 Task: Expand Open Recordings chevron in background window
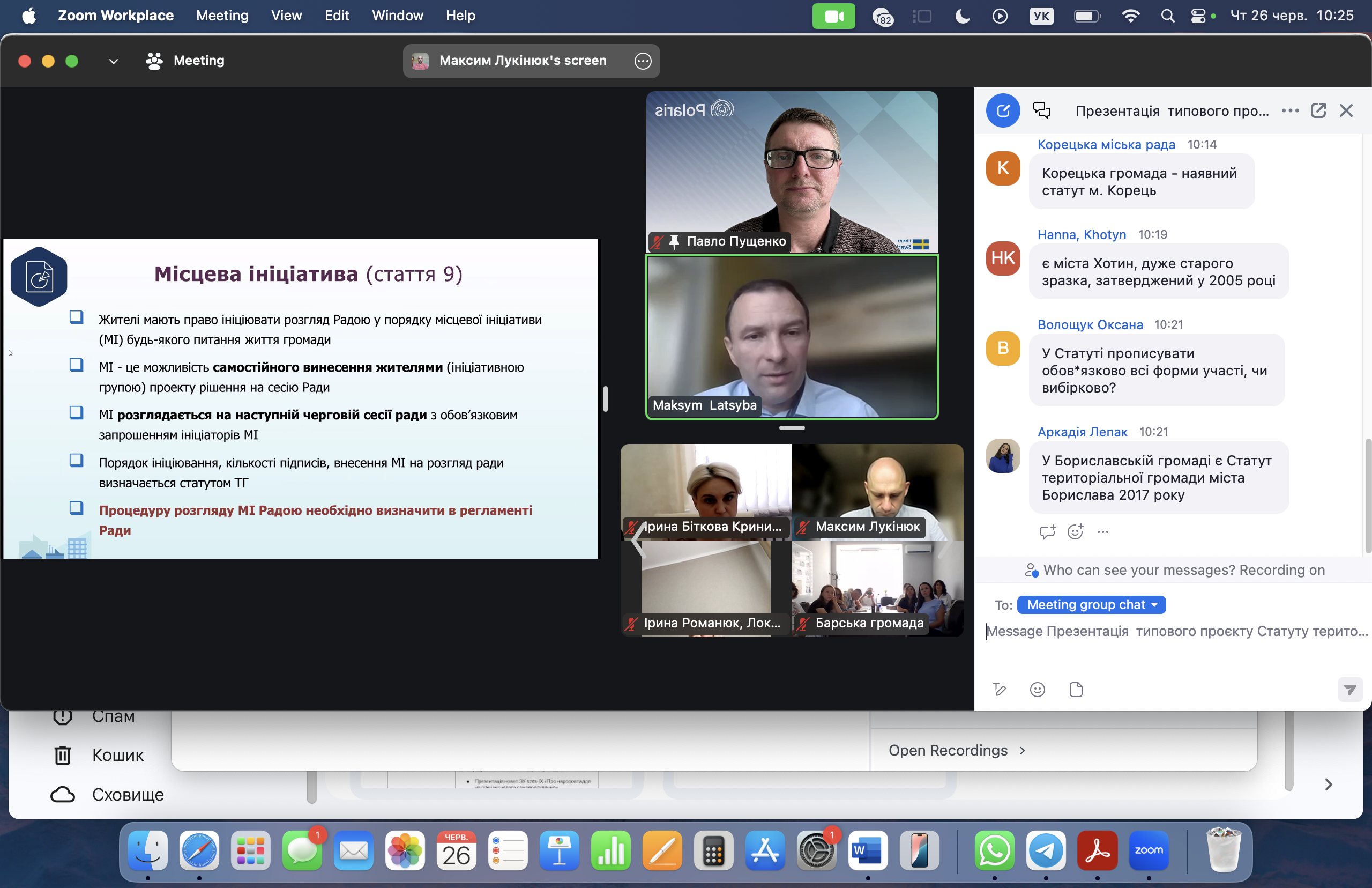coord(1022,750)
